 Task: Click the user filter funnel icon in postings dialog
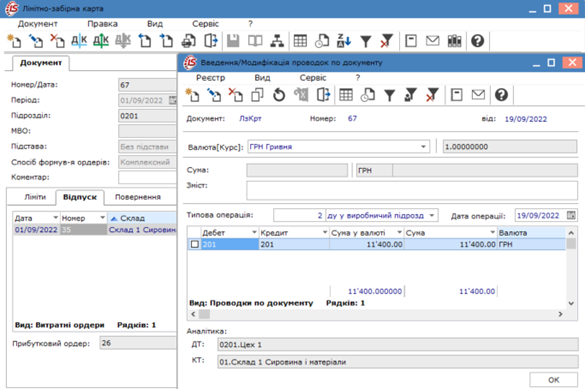410,95
